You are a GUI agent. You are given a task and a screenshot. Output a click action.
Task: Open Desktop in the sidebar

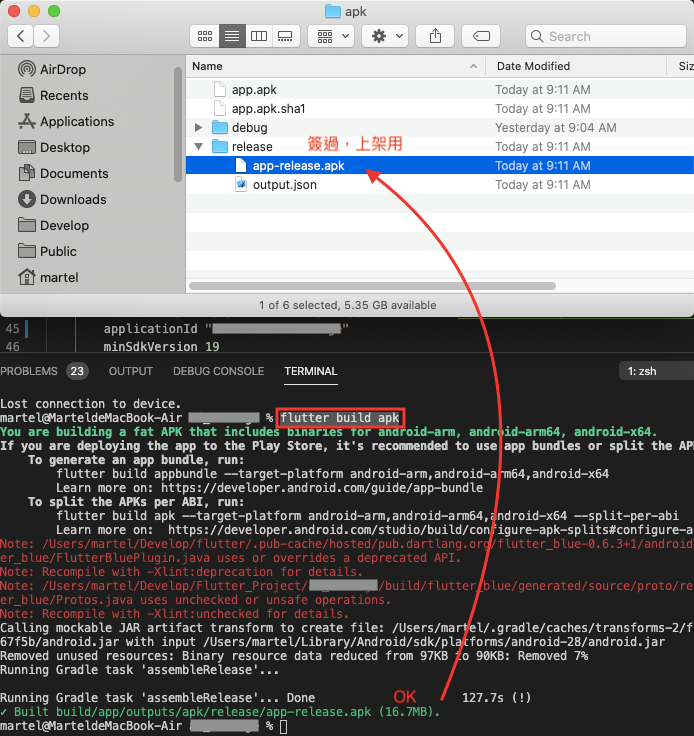click(54, 147)
